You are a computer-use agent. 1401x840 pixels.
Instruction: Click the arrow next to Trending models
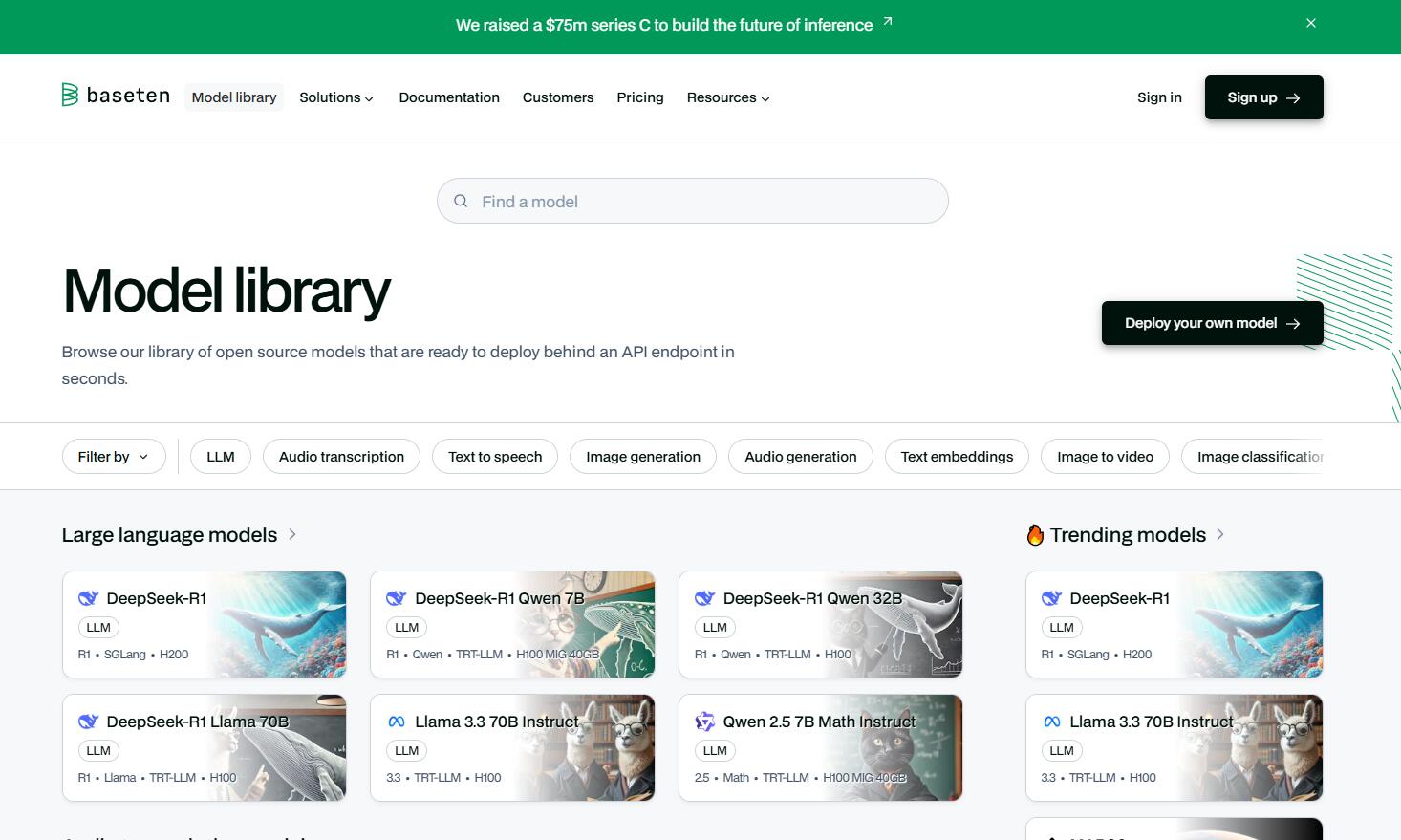(1220, 534)
